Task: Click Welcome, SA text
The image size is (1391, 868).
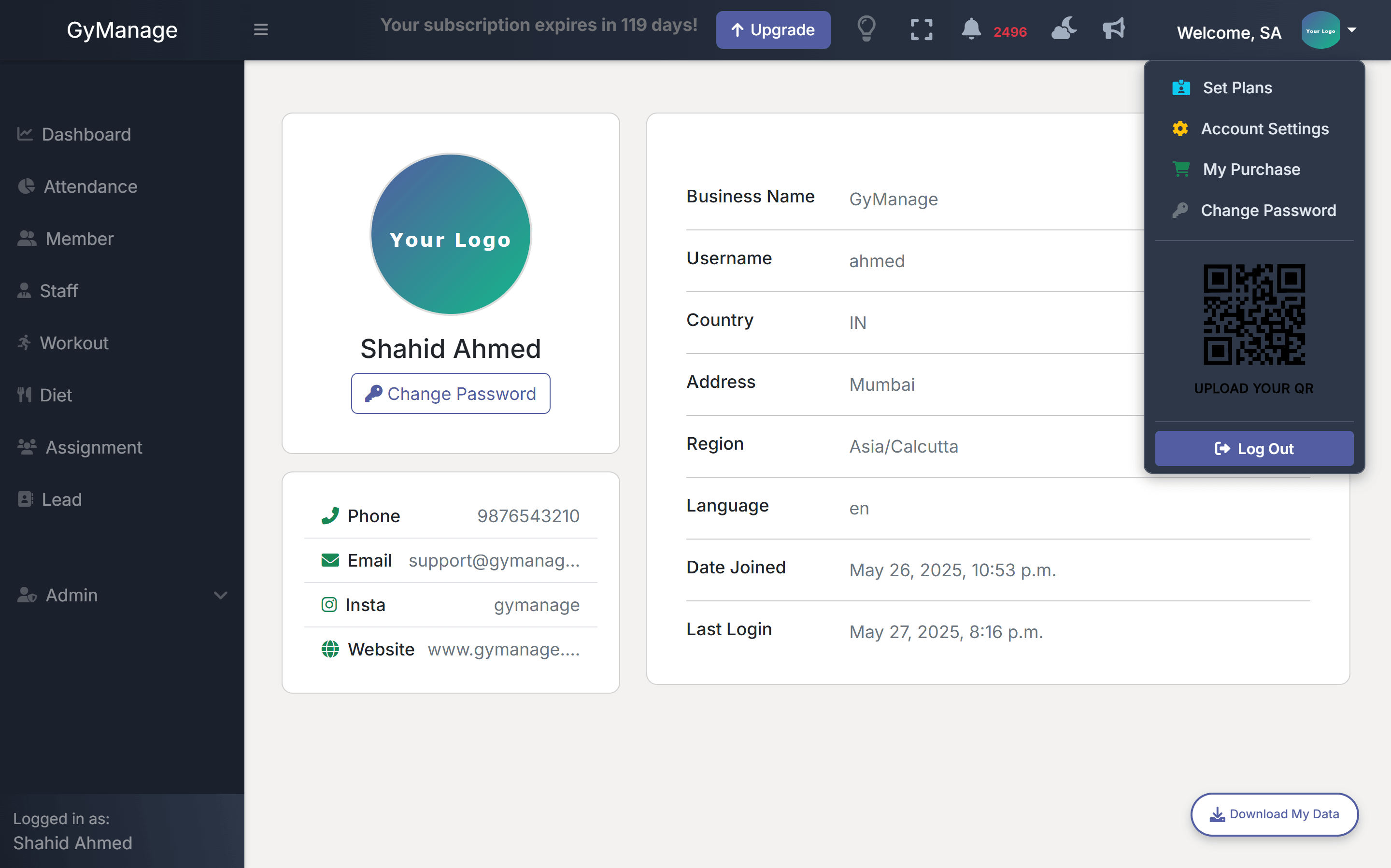Action: point(1229,33)
